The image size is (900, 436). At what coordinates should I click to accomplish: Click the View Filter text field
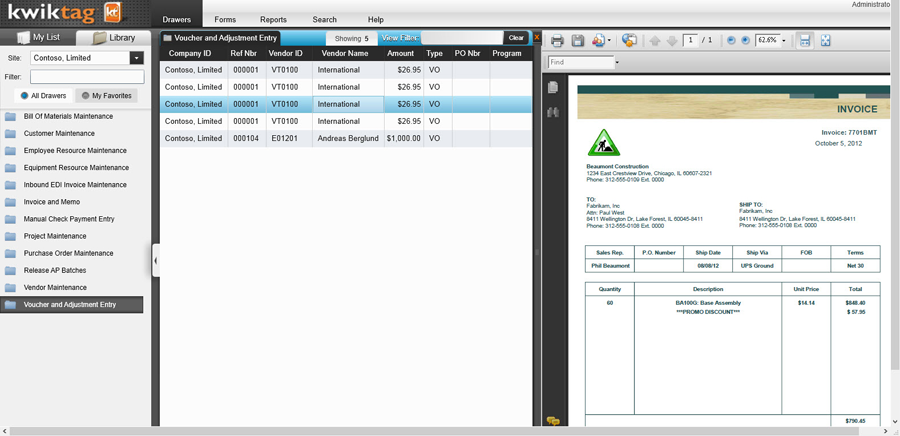[x=462, y=38]
